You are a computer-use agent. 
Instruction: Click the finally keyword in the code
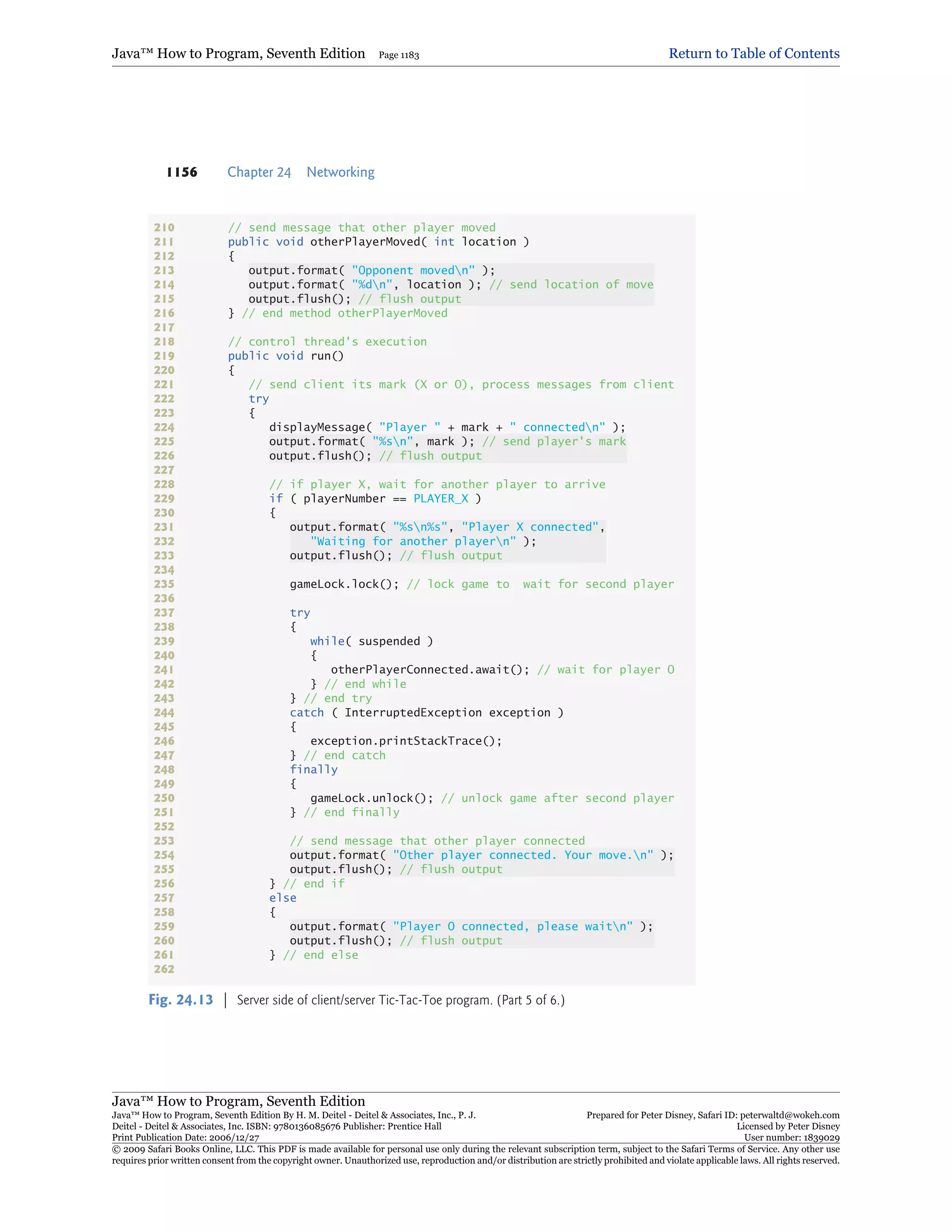coord(314,769)
